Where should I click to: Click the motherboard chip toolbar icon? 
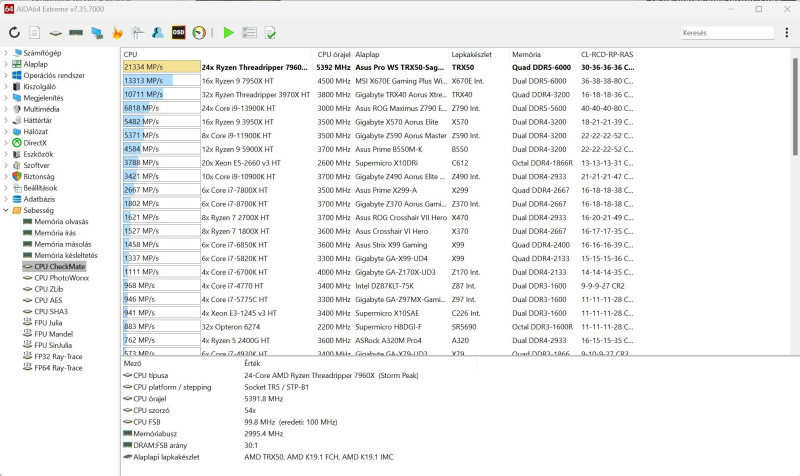56,33
